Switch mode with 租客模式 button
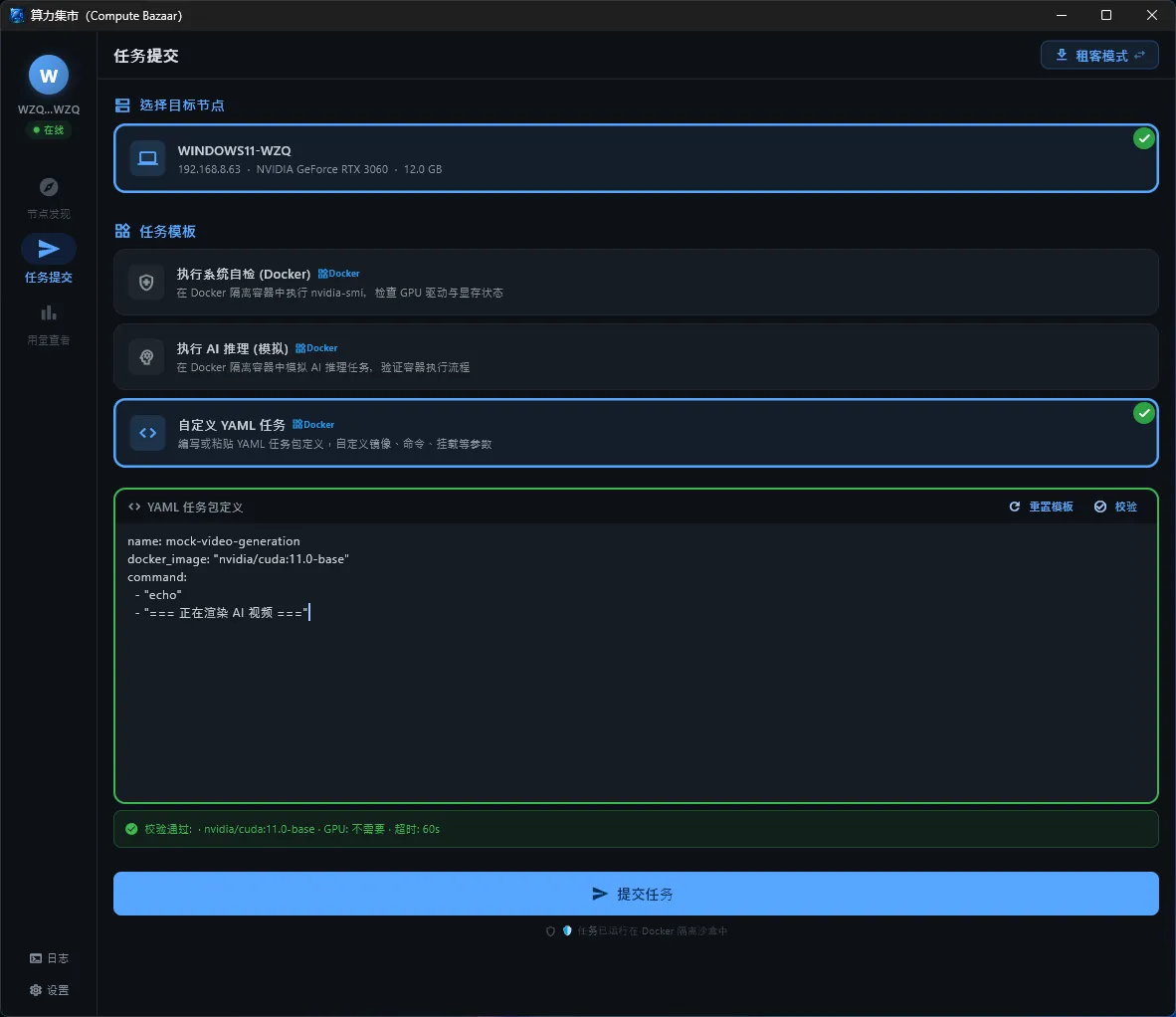This screenshot has height=1017, width=1176. click(1099, 55)
